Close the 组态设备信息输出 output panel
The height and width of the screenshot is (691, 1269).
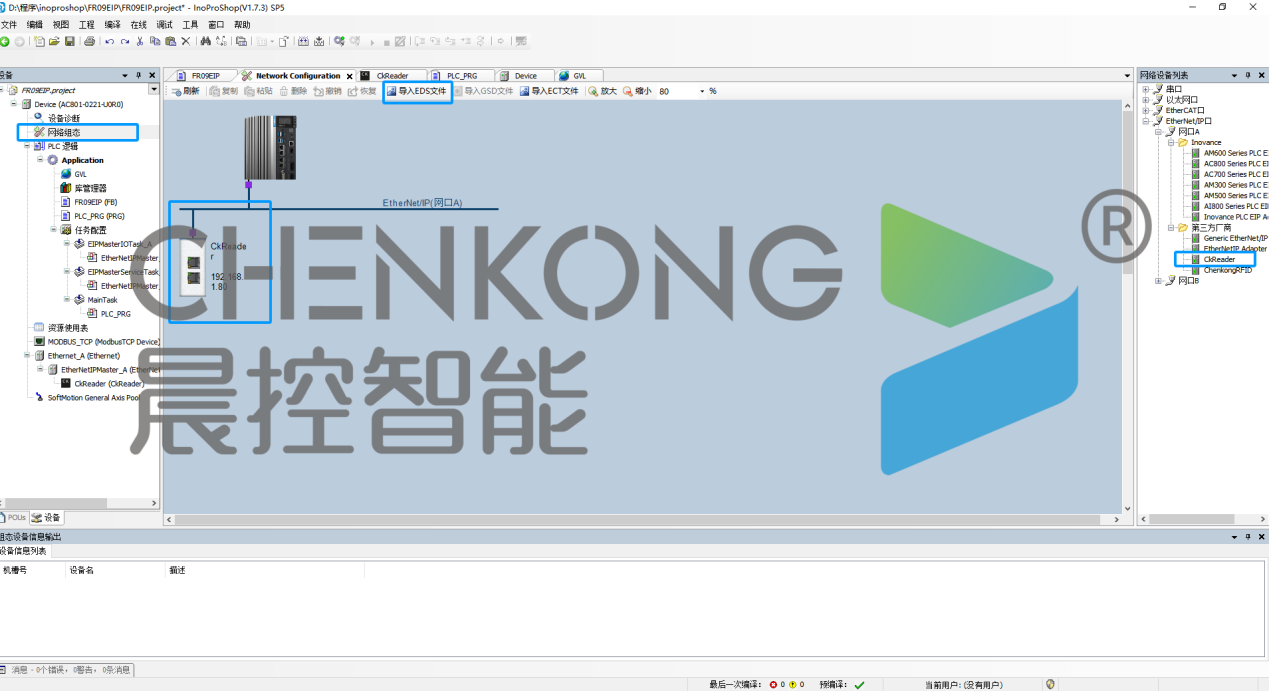[1262, 537]
